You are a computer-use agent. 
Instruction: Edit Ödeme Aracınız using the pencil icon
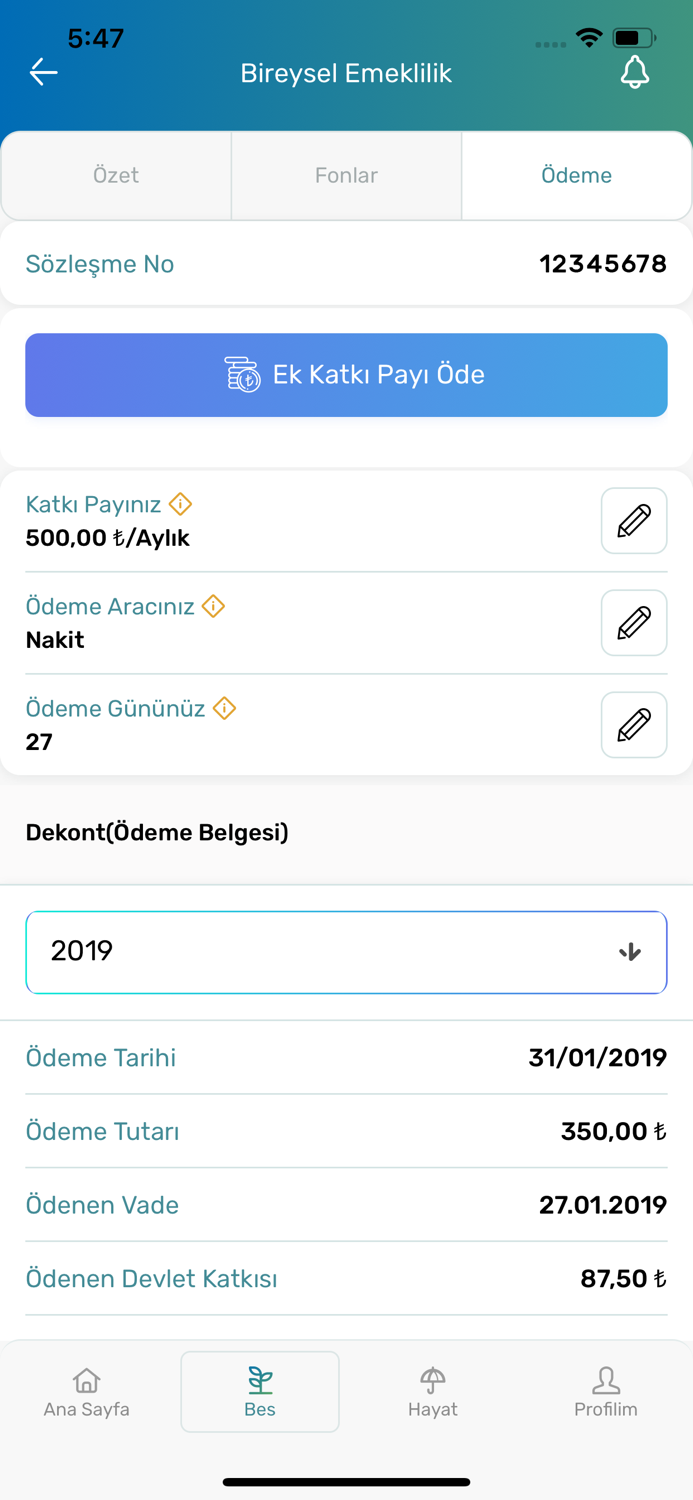(x=633, y=623)
